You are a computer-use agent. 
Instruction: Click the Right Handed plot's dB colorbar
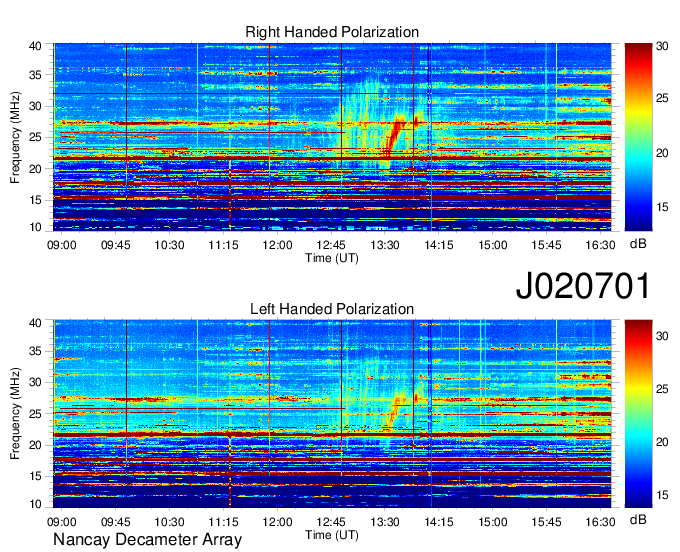pyautogui.click(x=638, y=137)
